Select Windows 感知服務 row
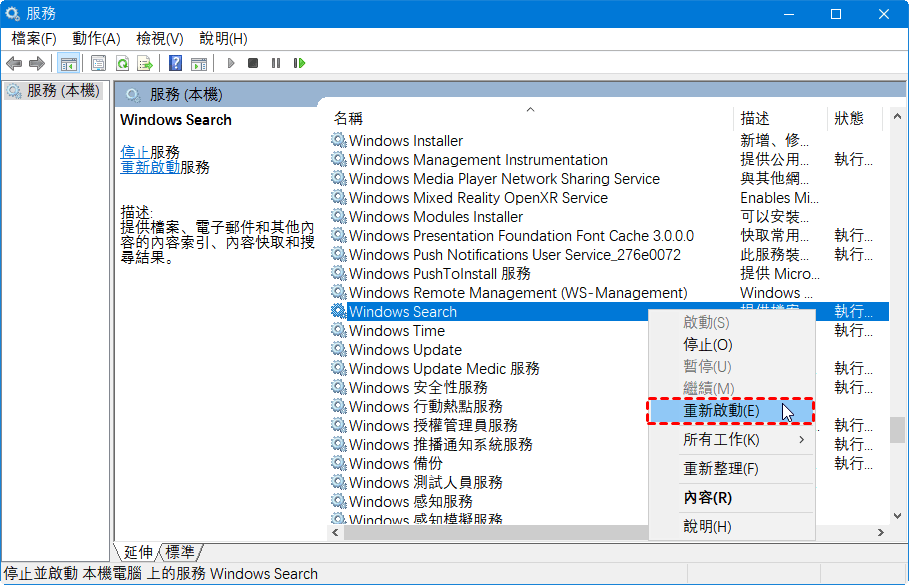This screenshot has width=909, height=585. 410,502
